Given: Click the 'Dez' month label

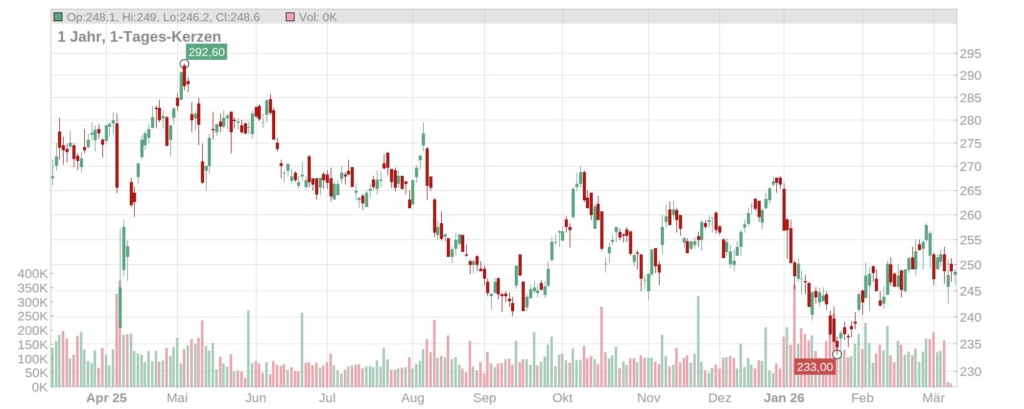Looking at the screenshot, I should [x=719, y=397].
